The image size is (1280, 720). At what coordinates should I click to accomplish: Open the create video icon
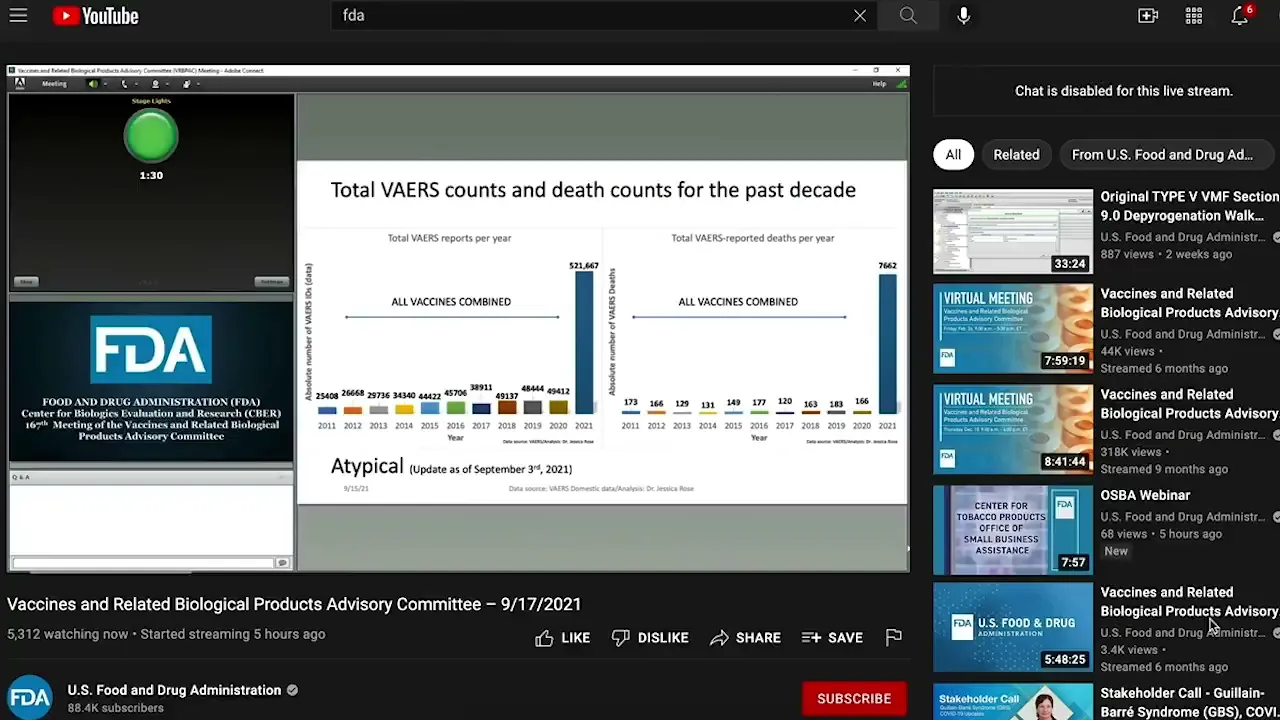[x=1148, y=16]
